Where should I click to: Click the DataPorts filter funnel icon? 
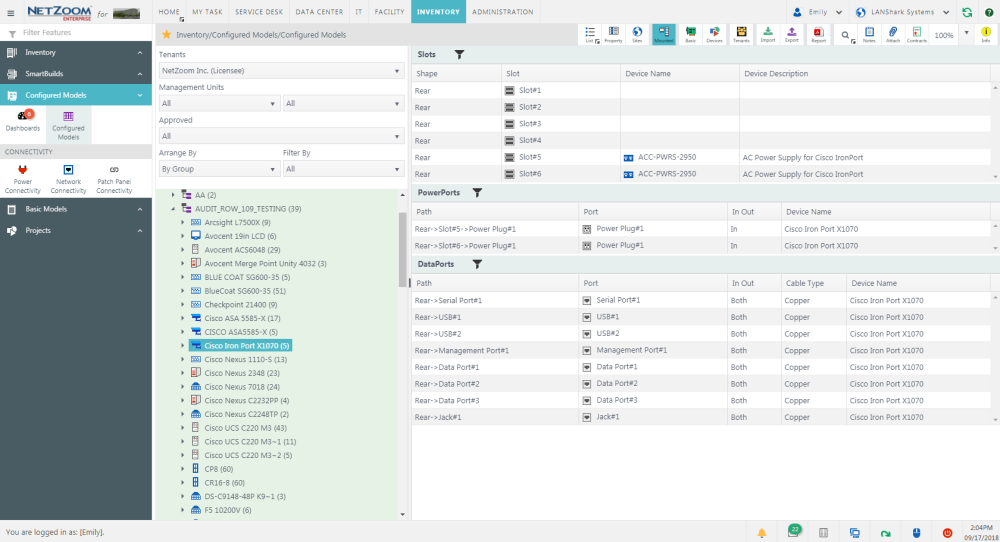click(x=477, y=264)
